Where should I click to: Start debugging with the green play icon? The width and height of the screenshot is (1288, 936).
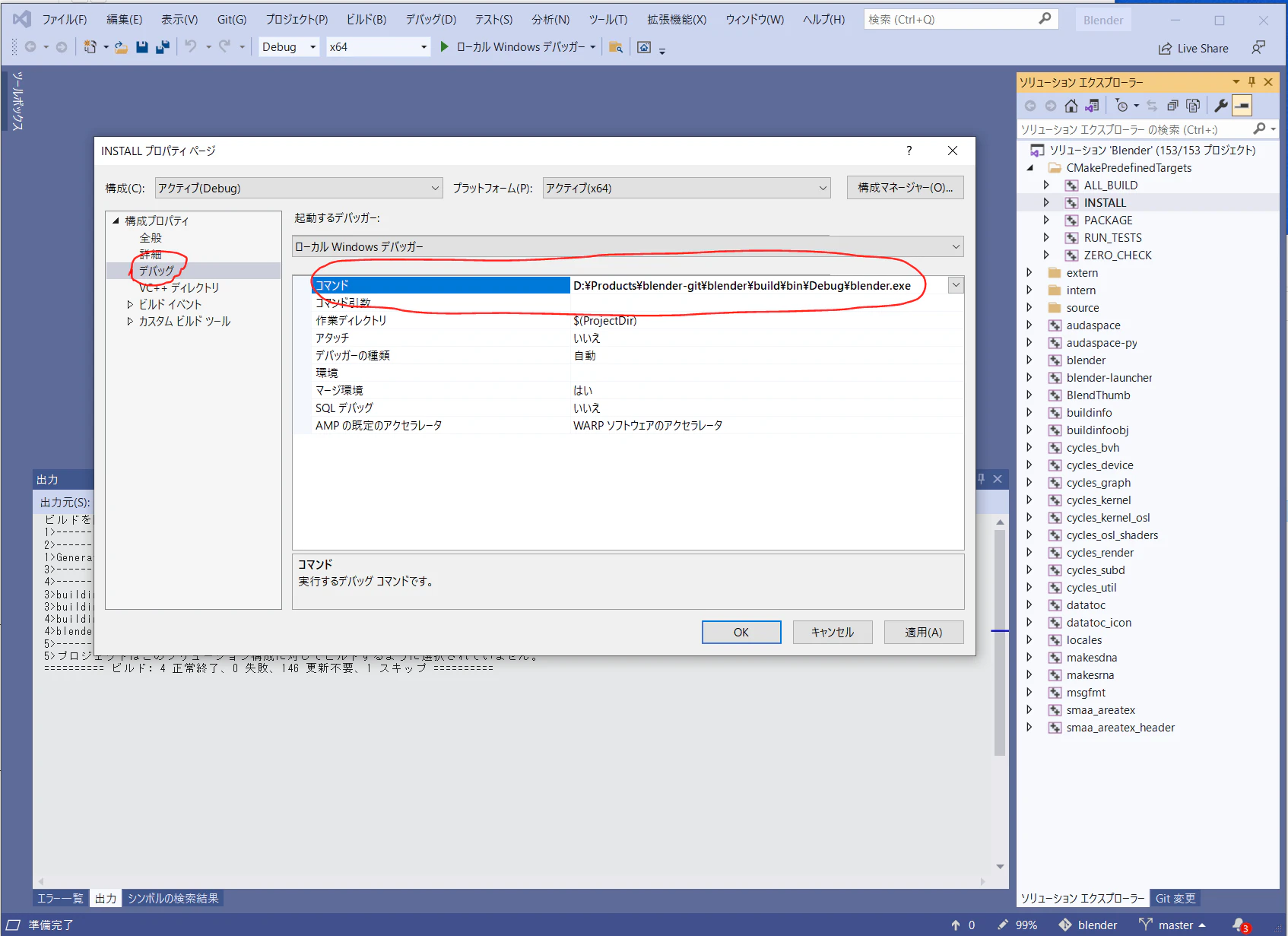[445, 47]
